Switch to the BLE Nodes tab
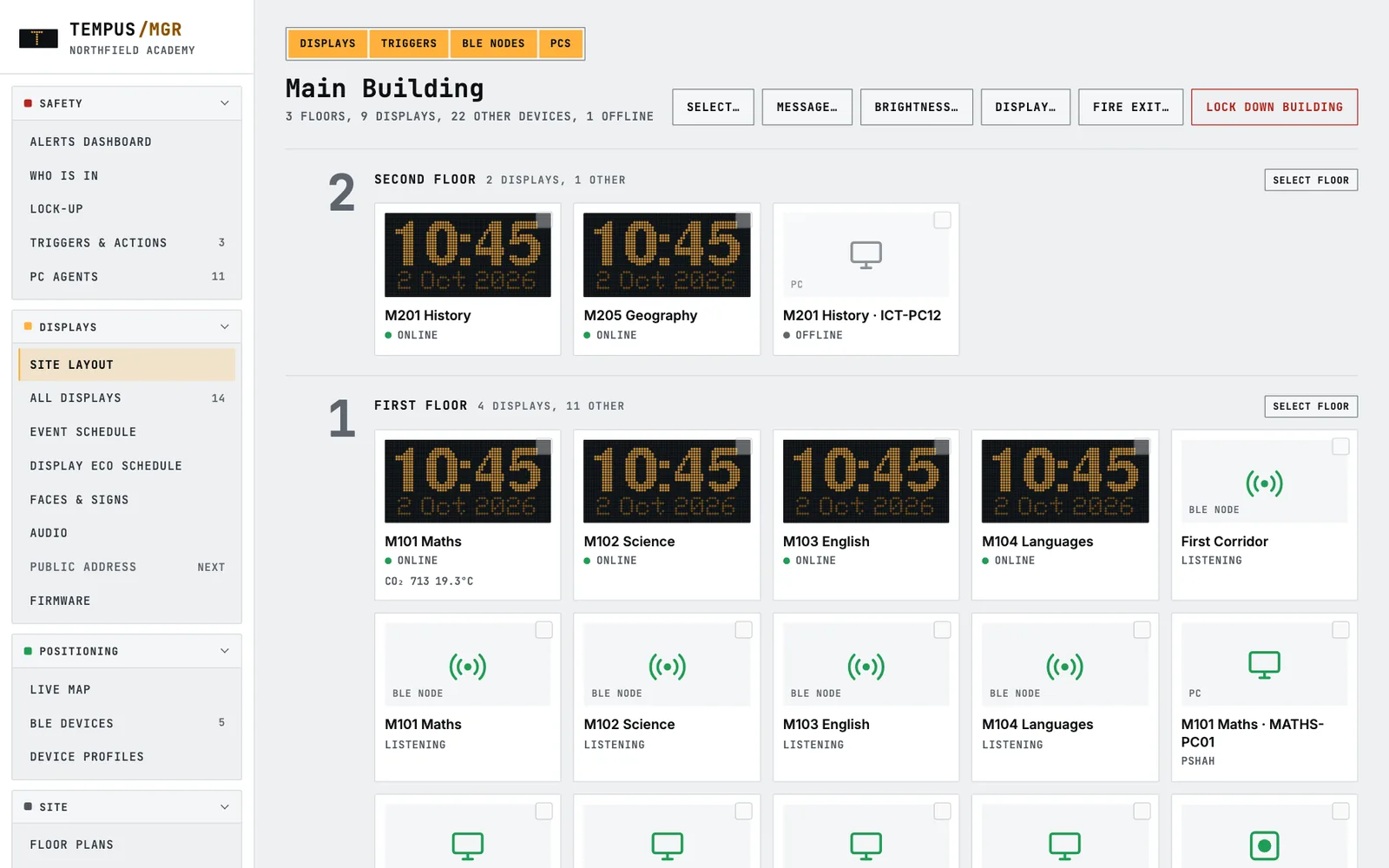 pos(493,43)
